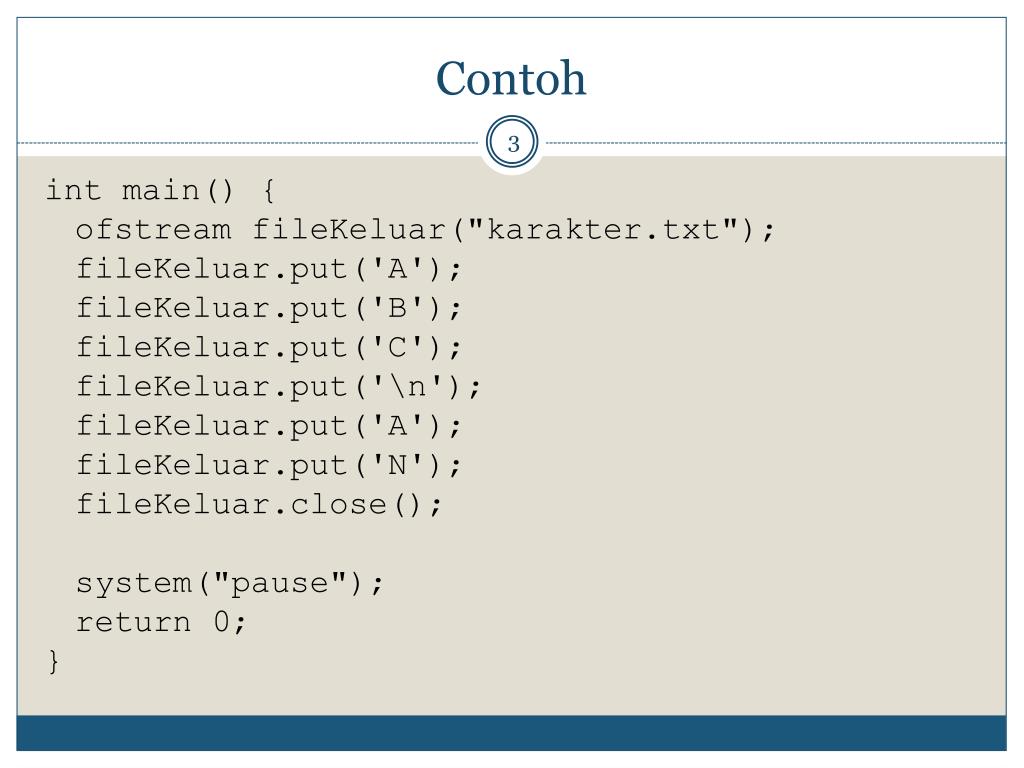Click the opening curly brace after main()
This screenshot has width=1024, height=768.
click(268, 191)
